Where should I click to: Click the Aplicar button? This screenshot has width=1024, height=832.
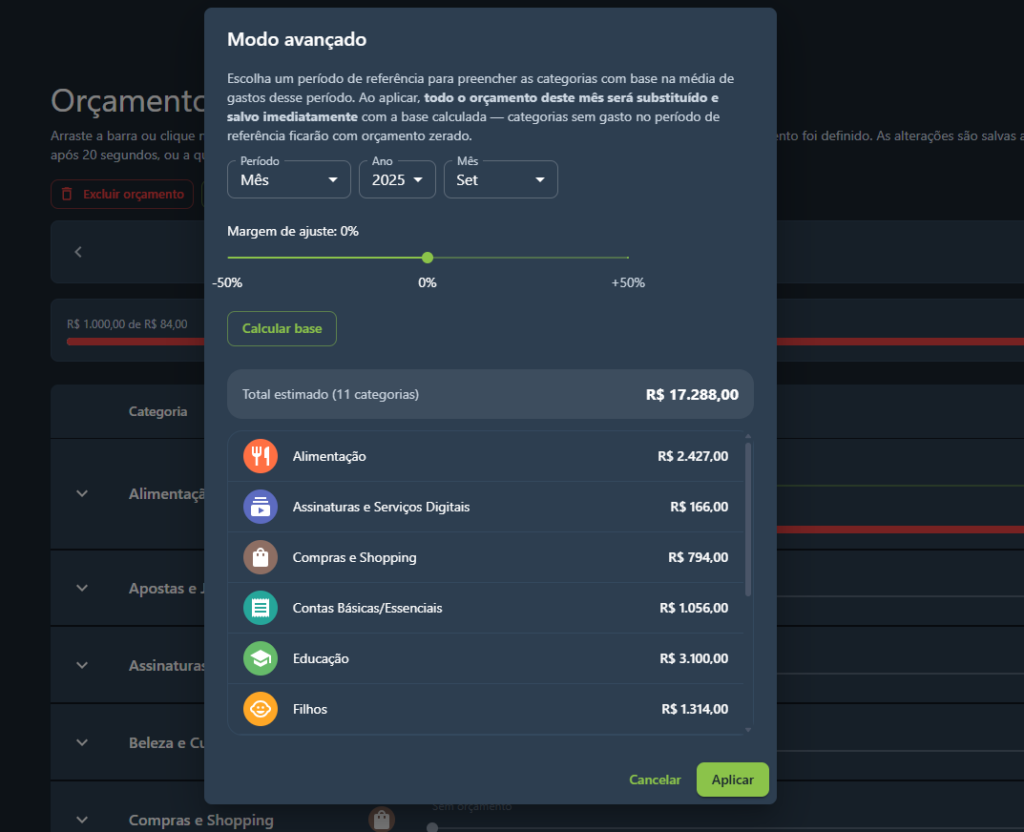[x=732, y=780]
